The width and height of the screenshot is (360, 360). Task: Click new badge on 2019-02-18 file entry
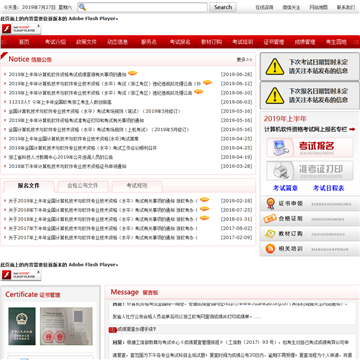point(204,200)
